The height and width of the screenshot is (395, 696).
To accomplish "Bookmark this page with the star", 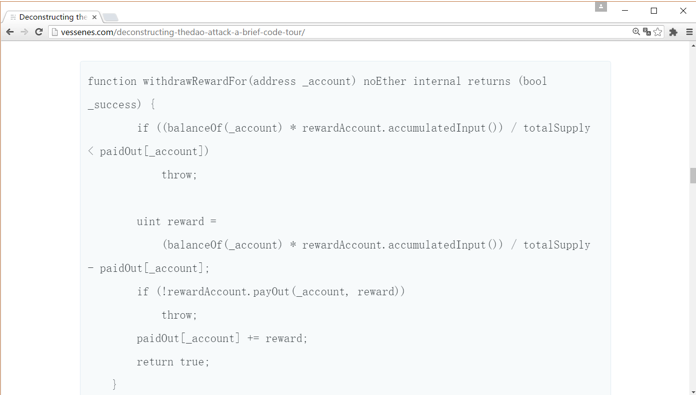I will pyautogui.click(x=658, y=32).
